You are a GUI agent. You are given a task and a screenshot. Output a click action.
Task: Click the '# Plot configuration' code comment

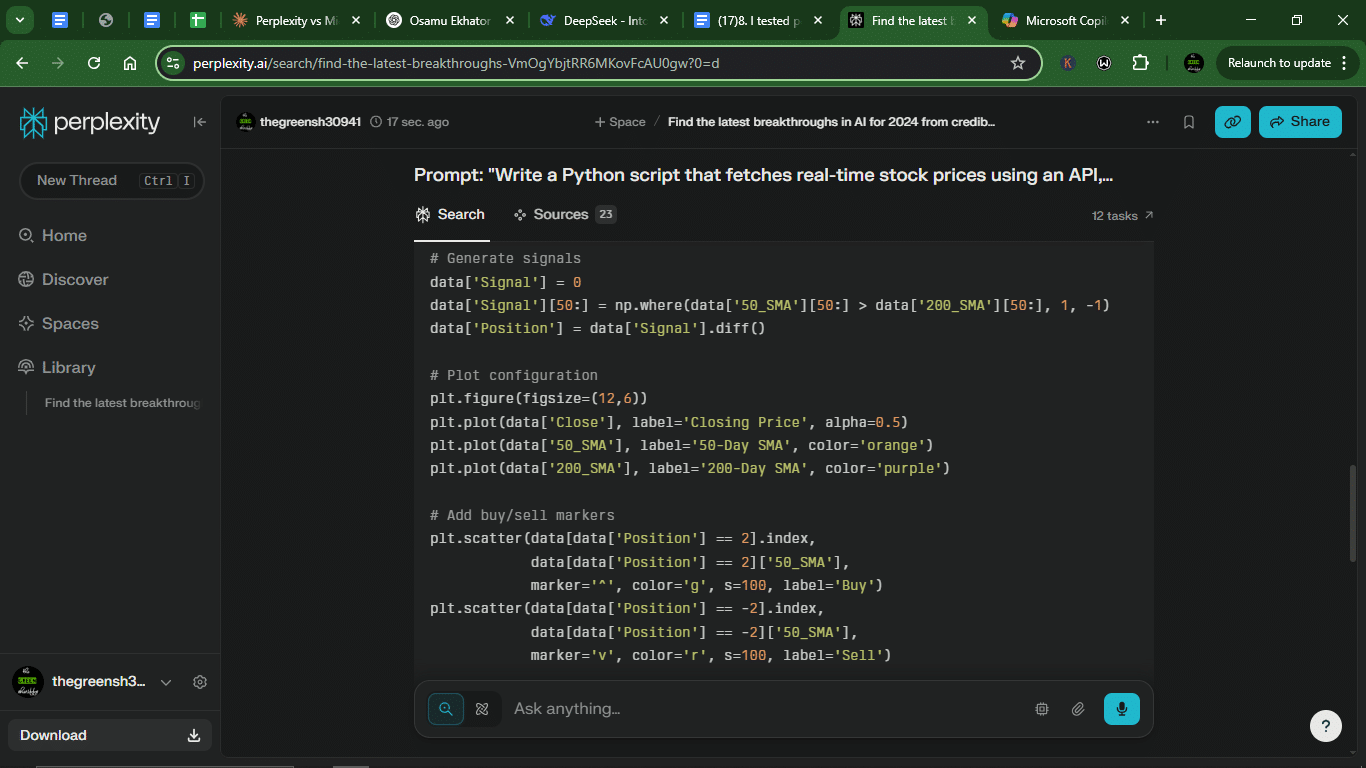[x=514, y=375]
